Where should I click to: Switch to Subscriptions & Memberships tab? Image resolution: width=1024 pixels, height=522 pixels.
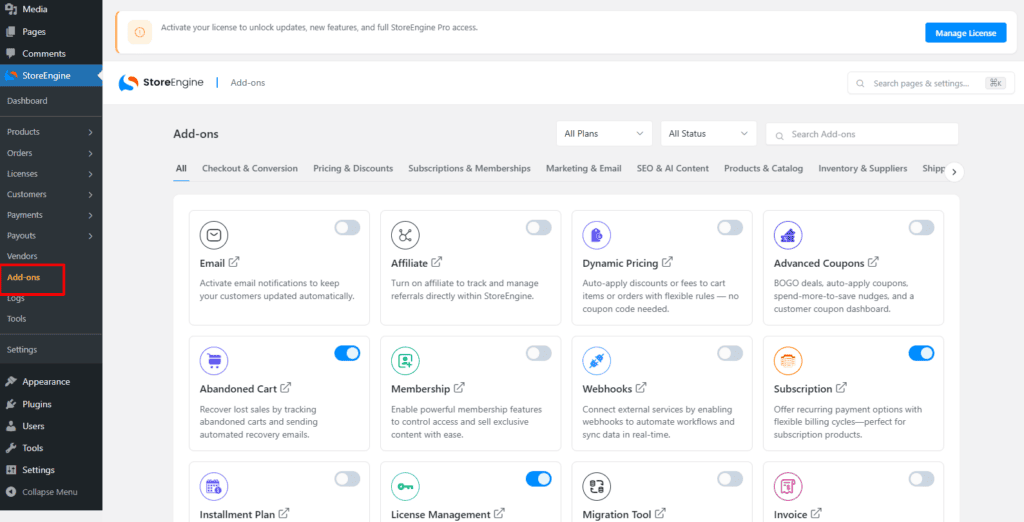[470, 169]
